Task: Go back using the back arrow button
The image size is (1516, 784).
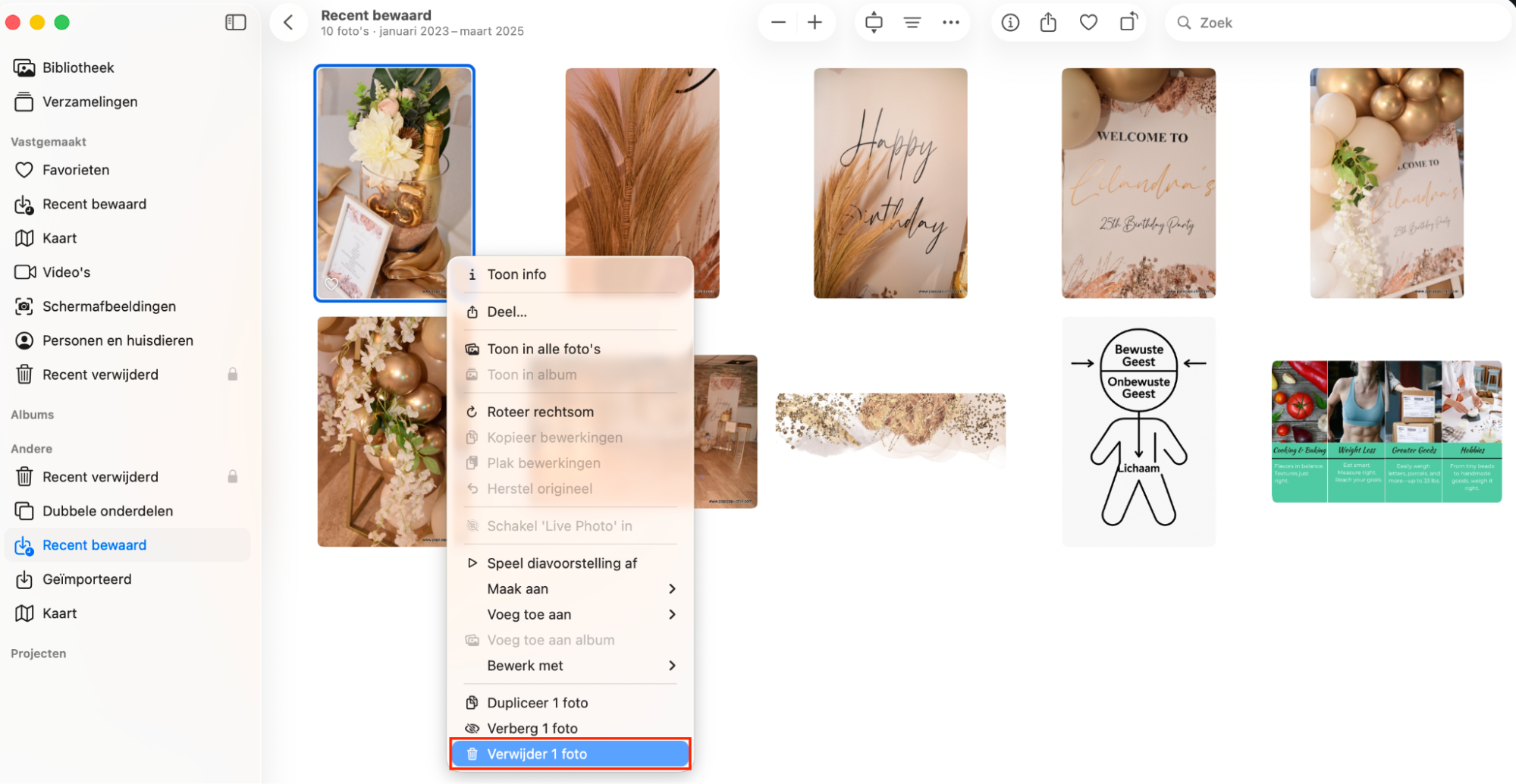Action: pyautogui.click(x=288, y=22)
